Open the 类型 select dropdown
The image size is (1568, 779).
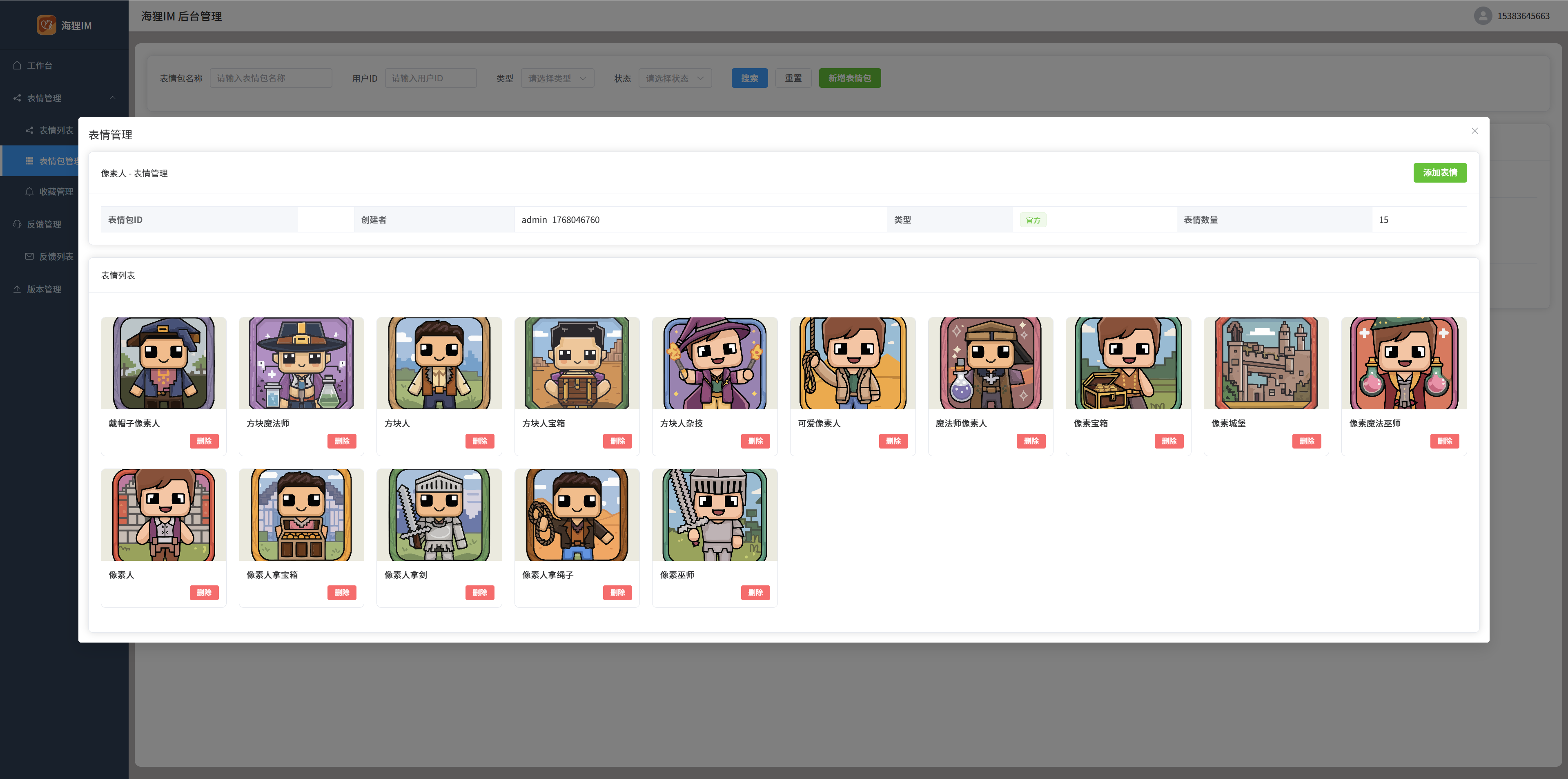pyautogui.click(x=557, y=78)
